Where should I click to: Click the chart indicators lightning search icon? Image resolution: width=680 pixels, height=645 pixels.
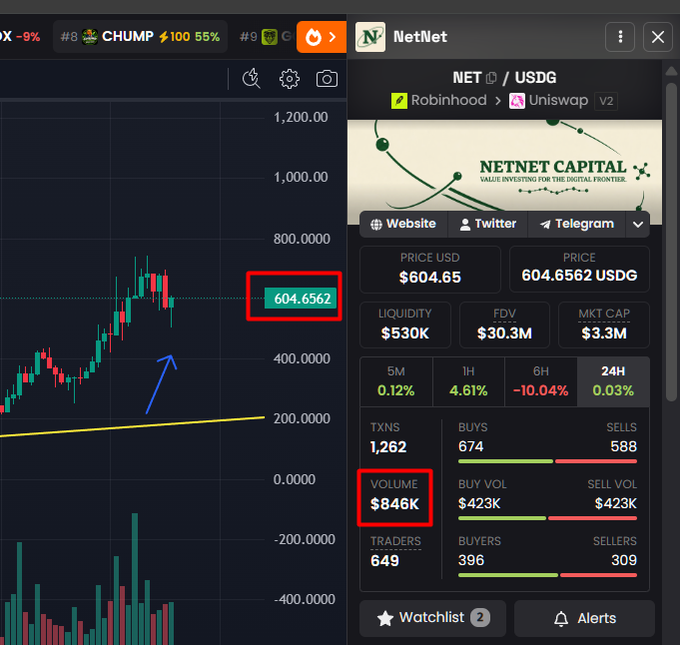251,79
